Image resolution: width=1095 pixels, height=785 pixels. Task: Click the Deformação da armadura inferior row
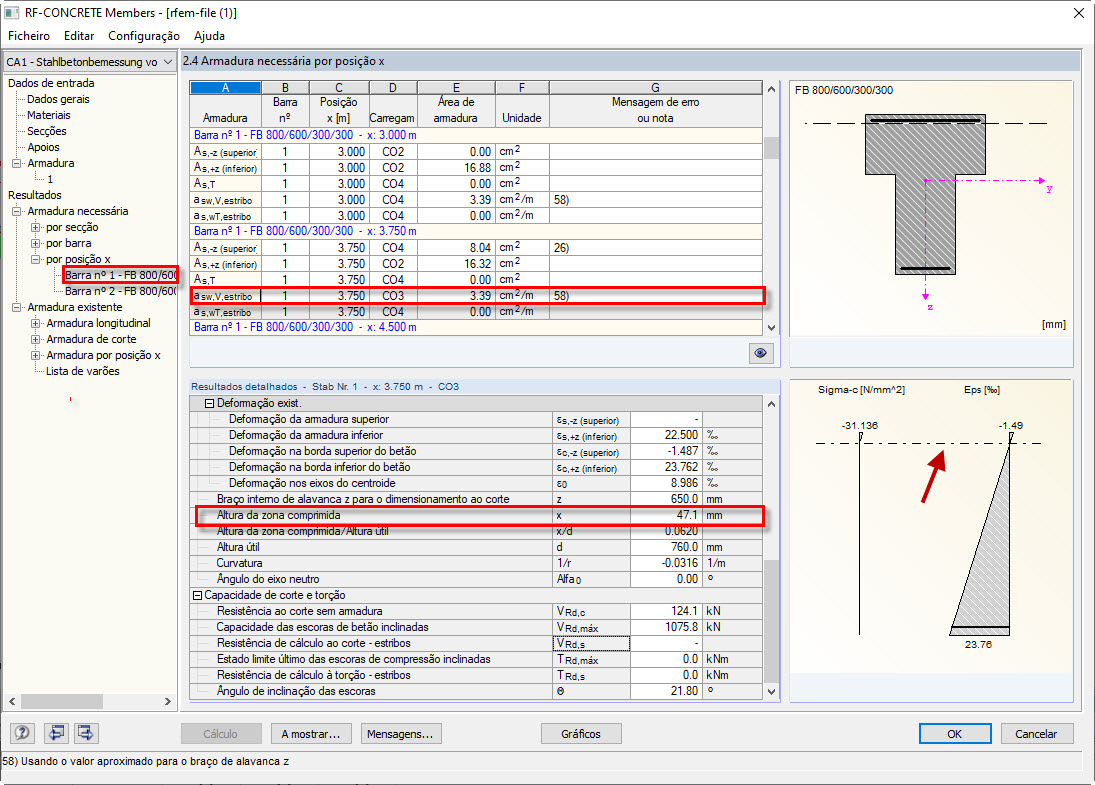click(476, 436)
